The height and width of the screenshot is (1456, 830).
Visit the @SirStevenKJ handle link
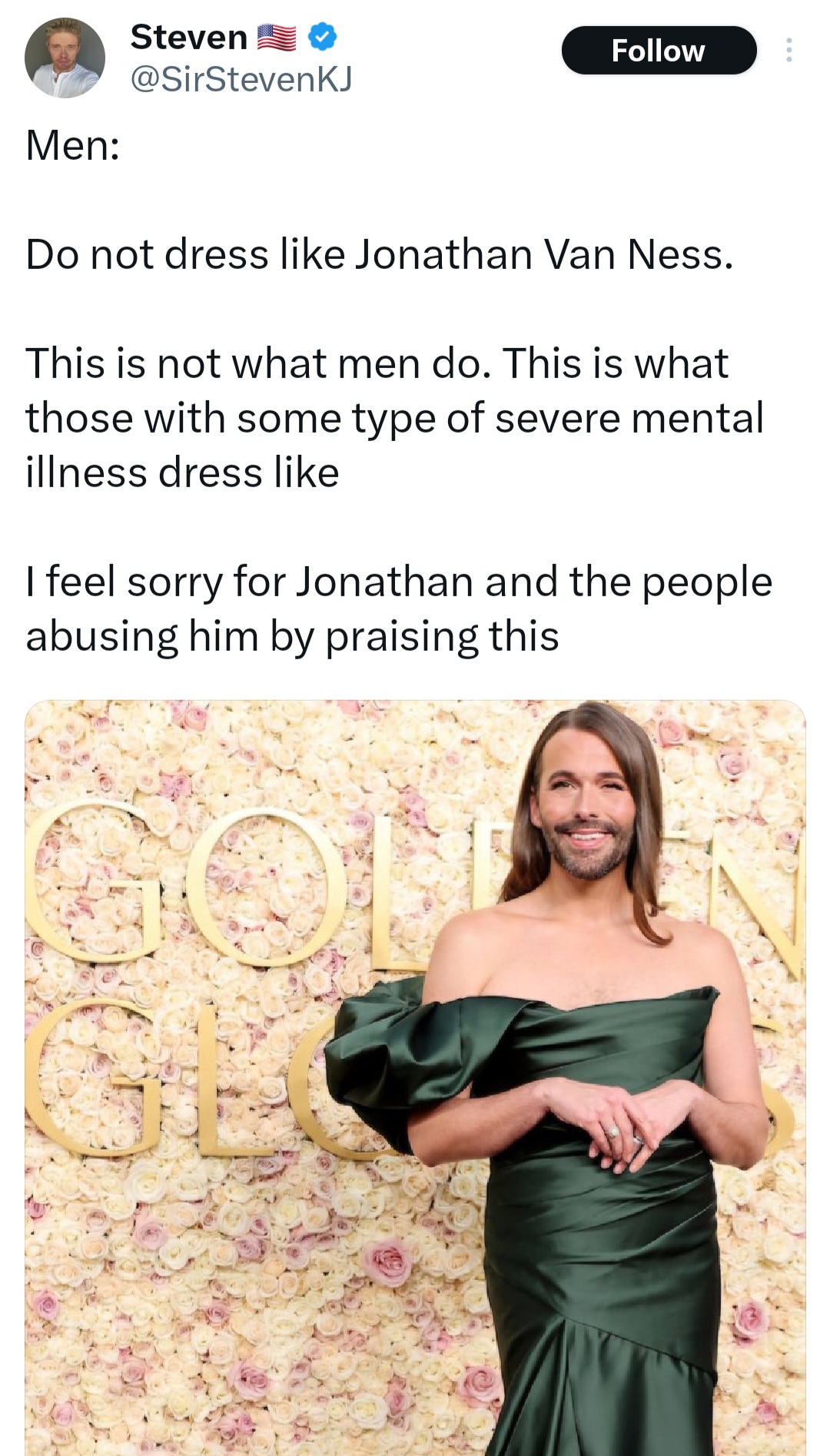[241, 78]
